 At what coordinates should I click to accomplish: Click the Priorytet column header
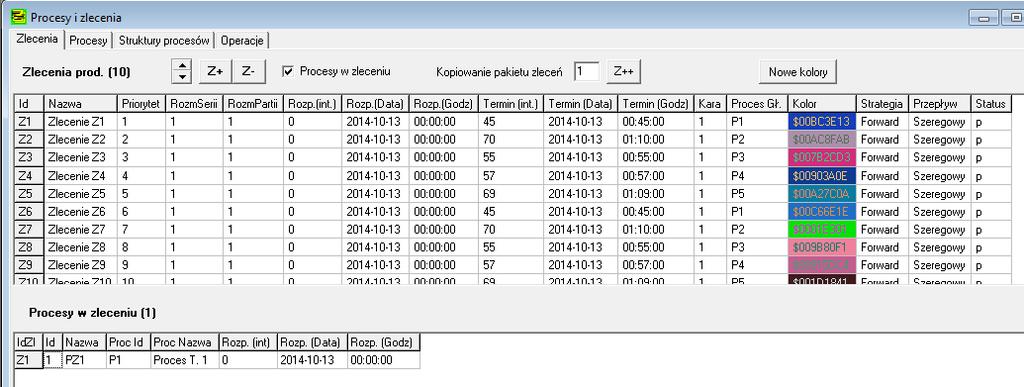tap(141, 104)
